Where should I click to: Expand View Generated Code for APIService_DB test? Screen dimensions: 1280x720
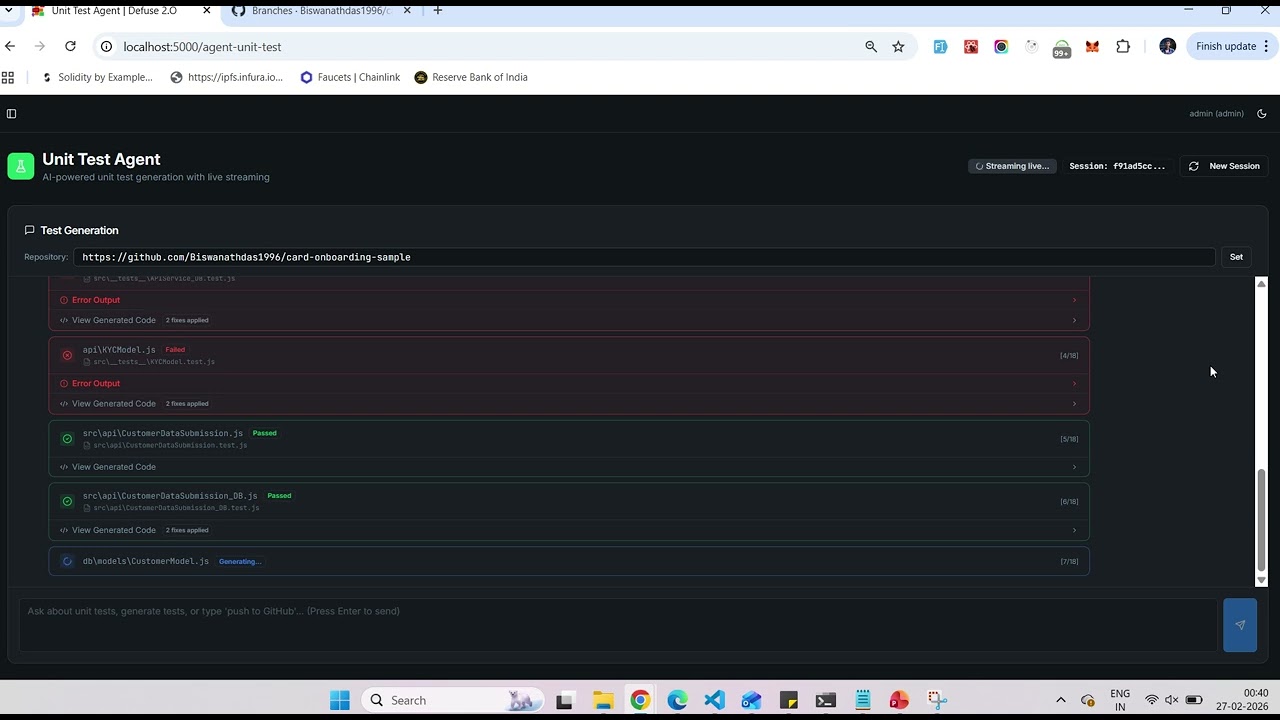coord(569,320)
